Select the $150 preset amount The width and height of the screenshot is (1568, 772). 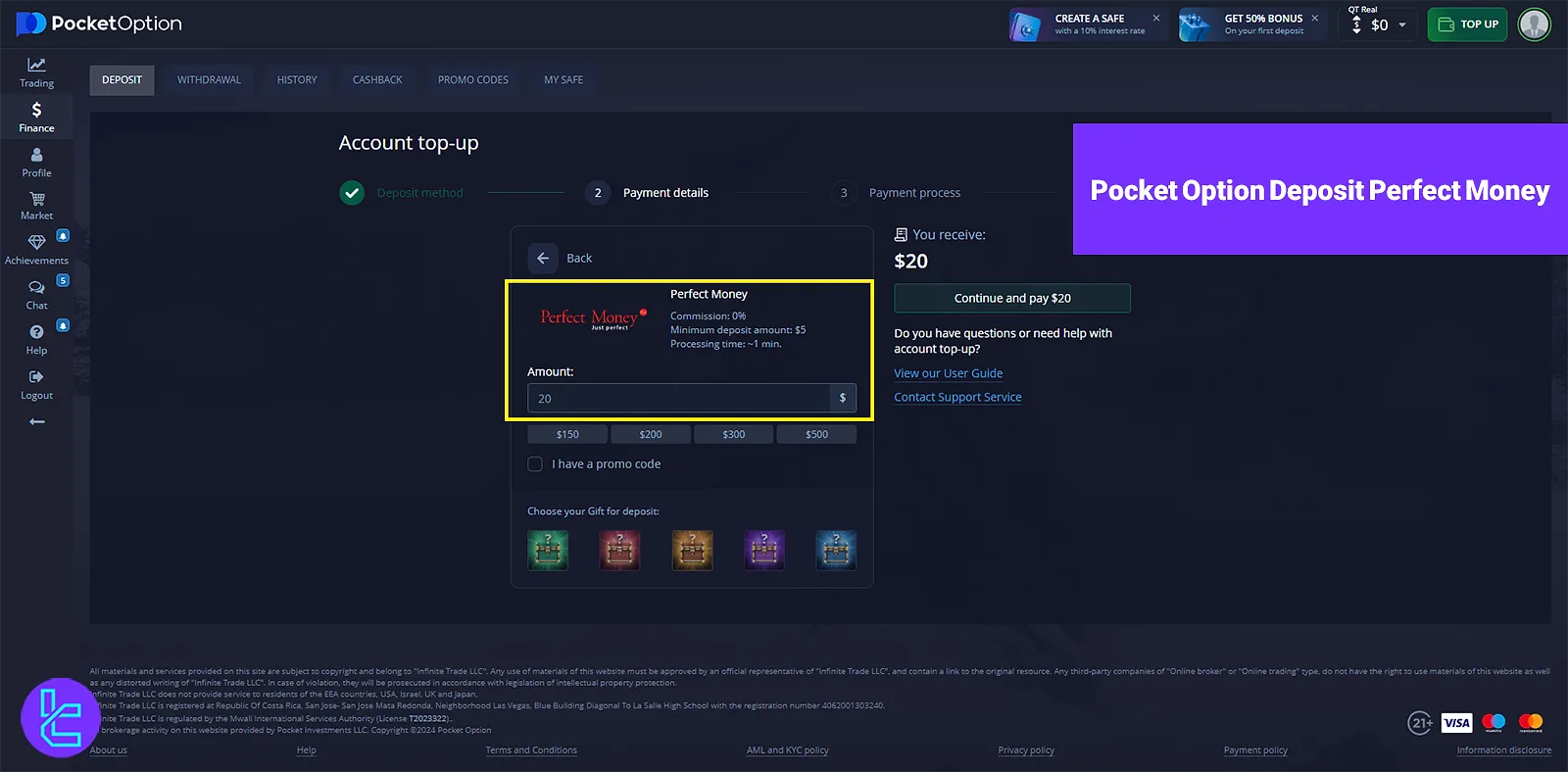pos(567,434)
